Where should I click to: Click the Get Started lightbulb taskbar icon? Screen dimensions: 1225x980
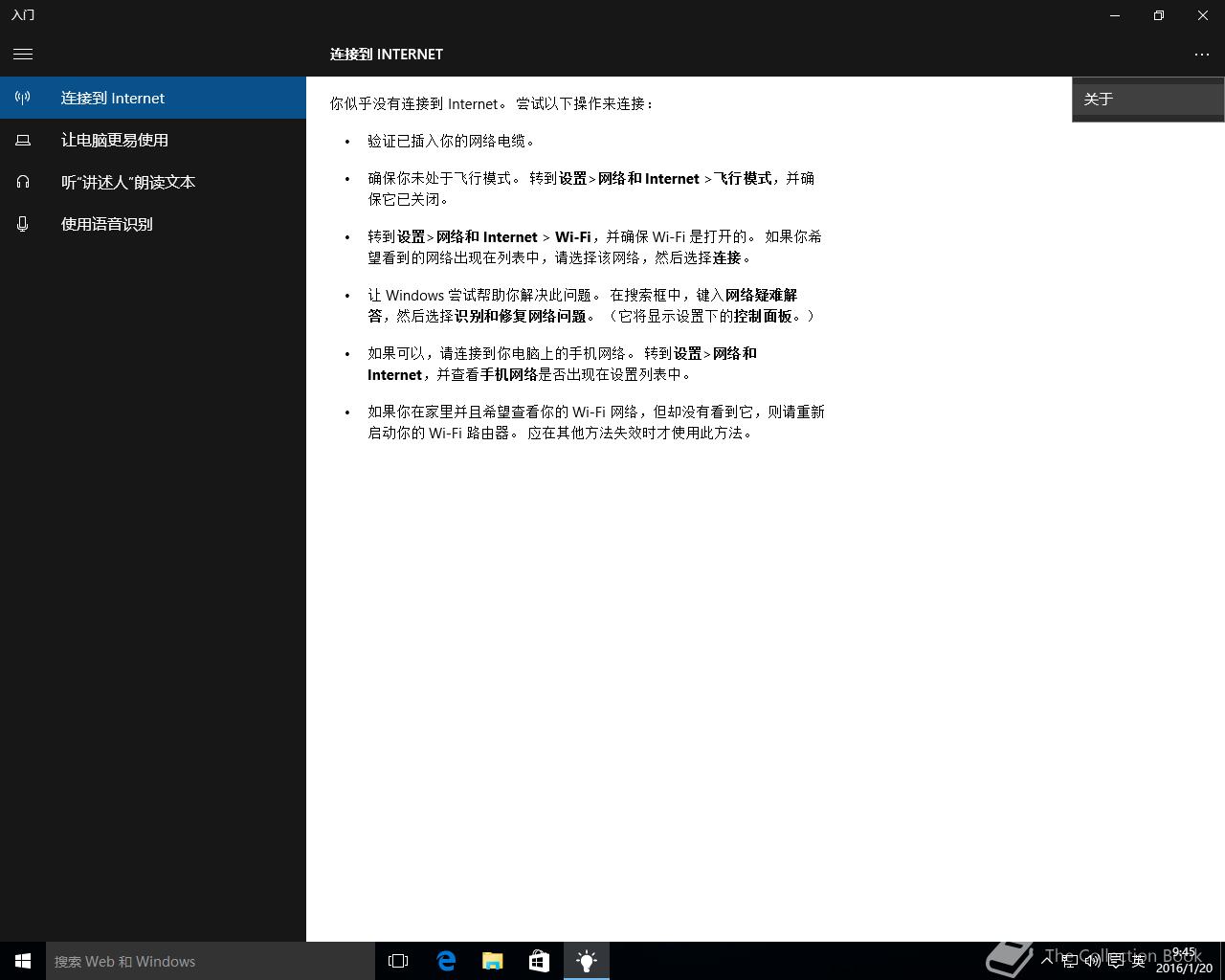587,961
